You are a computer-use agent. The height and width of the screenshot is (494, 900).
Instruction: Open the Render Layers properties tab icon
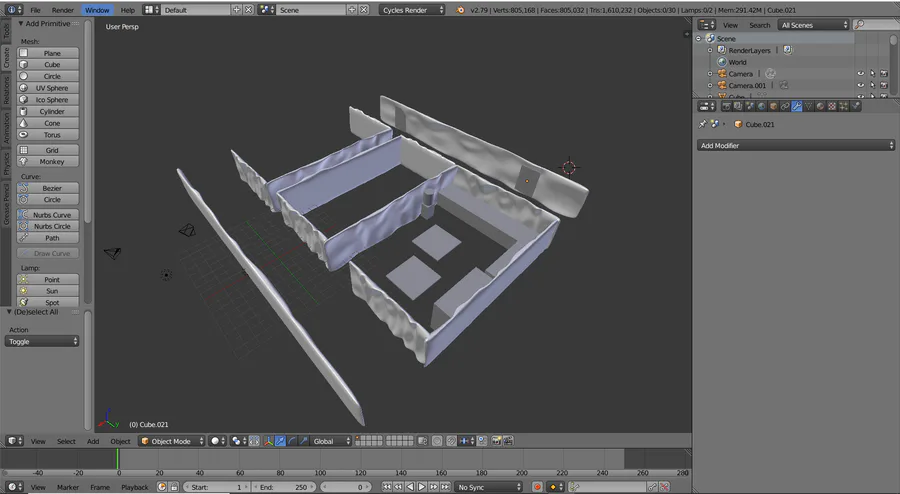click(x=738, y=106)
